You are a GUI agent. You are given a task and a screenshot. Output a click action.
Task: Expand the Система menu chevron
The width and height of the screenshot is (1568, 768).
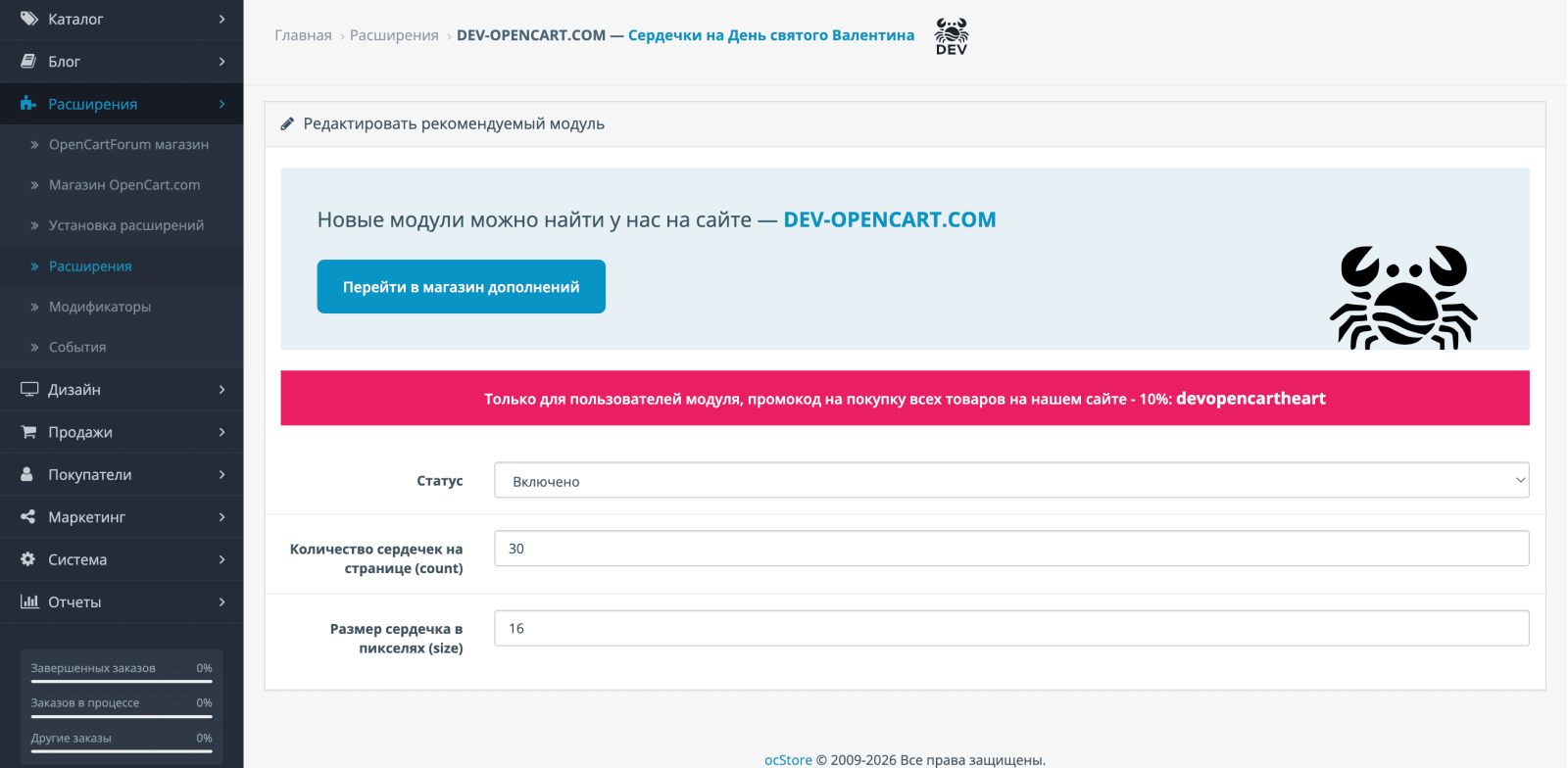222,559
